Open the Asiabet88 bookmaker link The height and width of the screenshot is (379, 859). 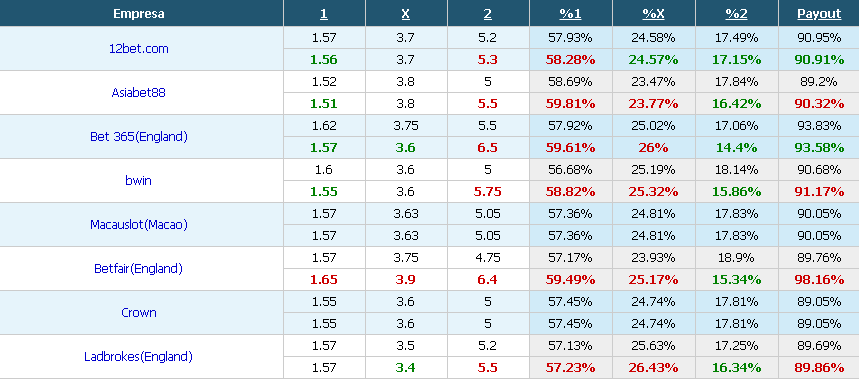click(x=139, y=93)
